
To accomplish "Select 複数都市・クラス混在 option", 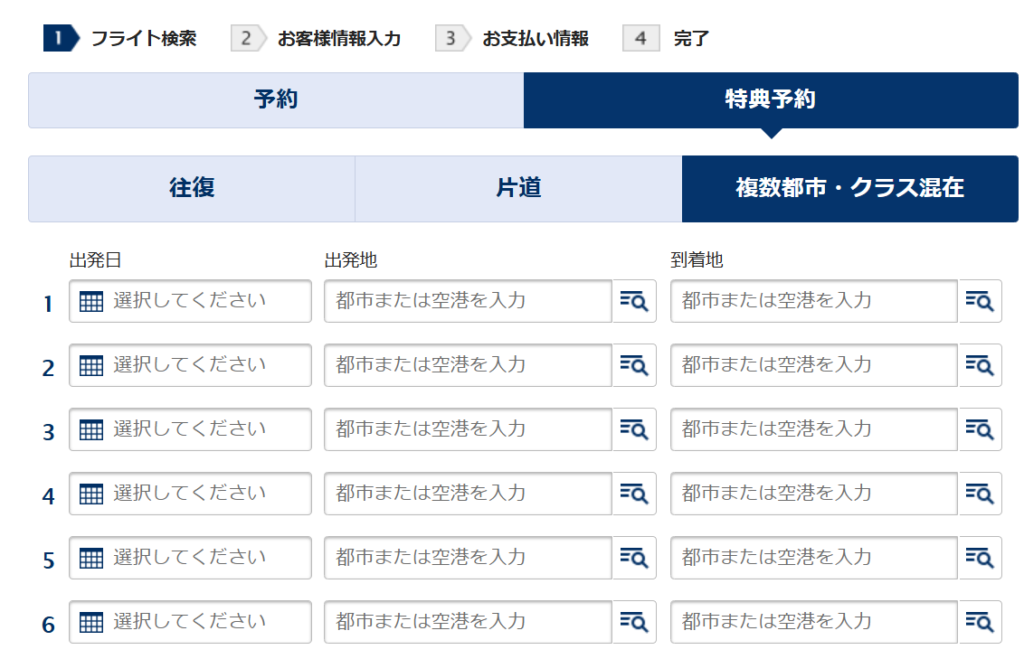I will pos(849,188).
